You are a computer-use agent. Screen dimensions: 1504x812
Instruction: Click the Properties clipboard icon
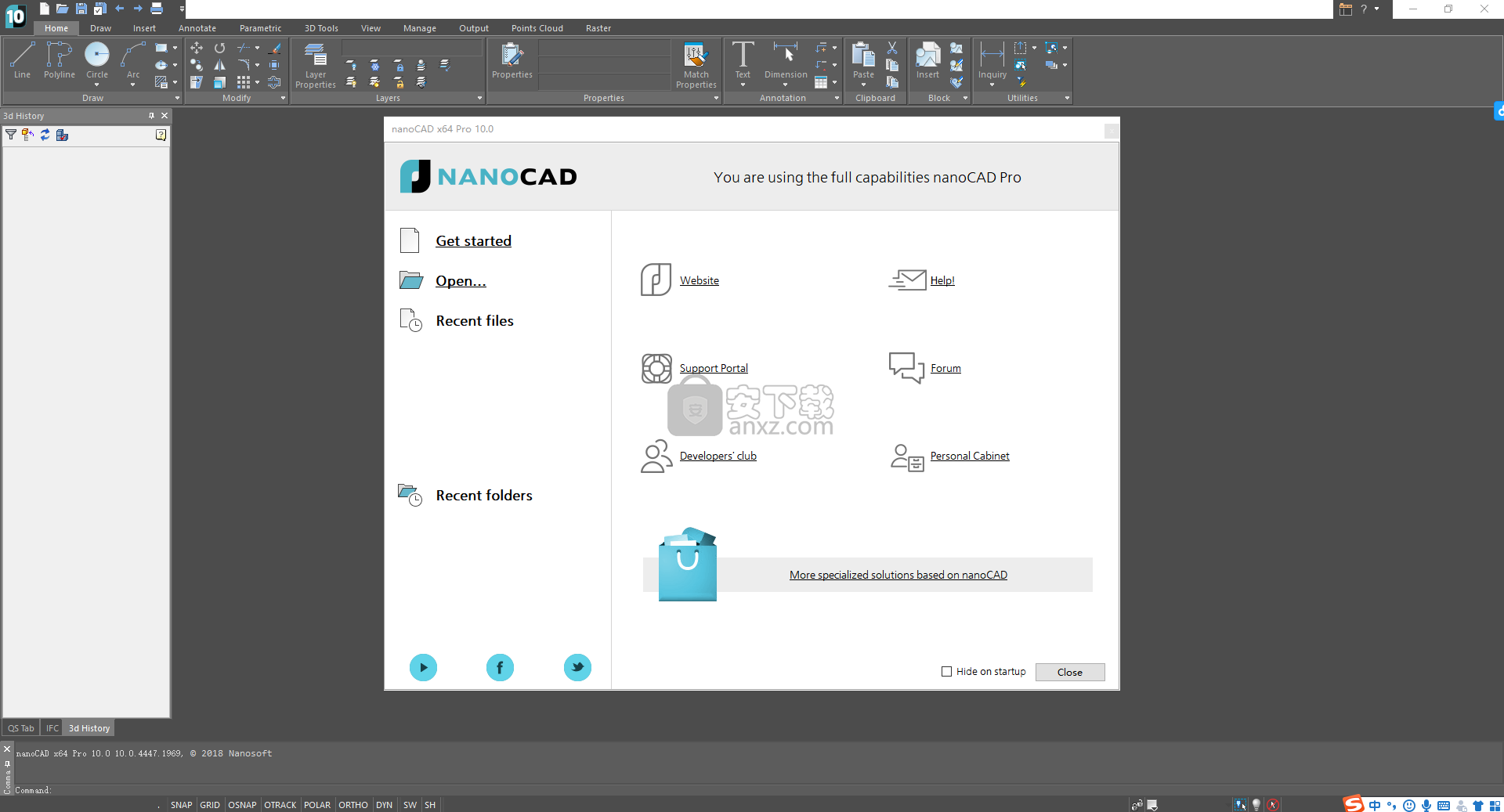point(512,60)
